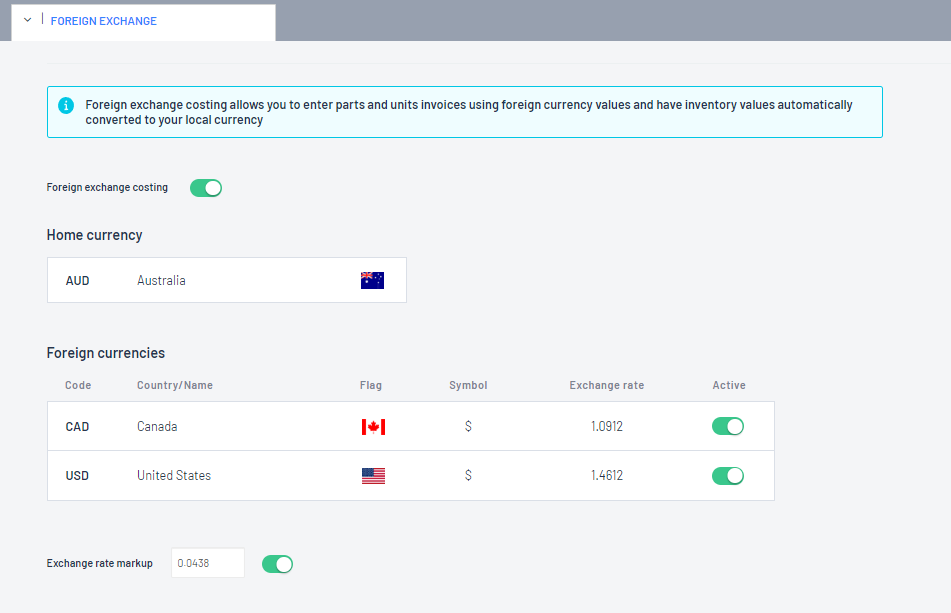Click the Home currency heading

[x=95, y=235]
